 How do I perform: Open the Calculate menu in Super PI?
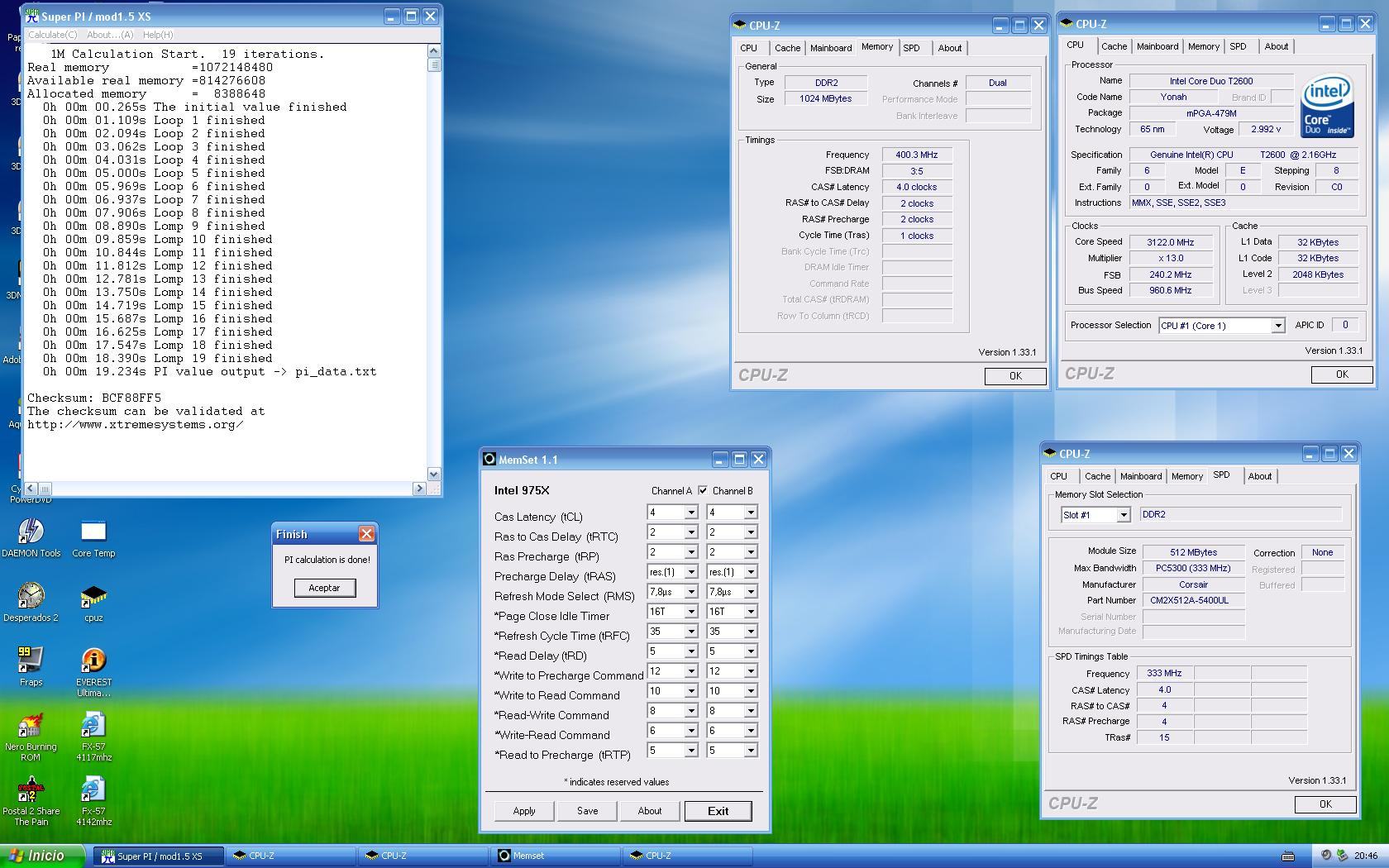click(x=52, y=35)
